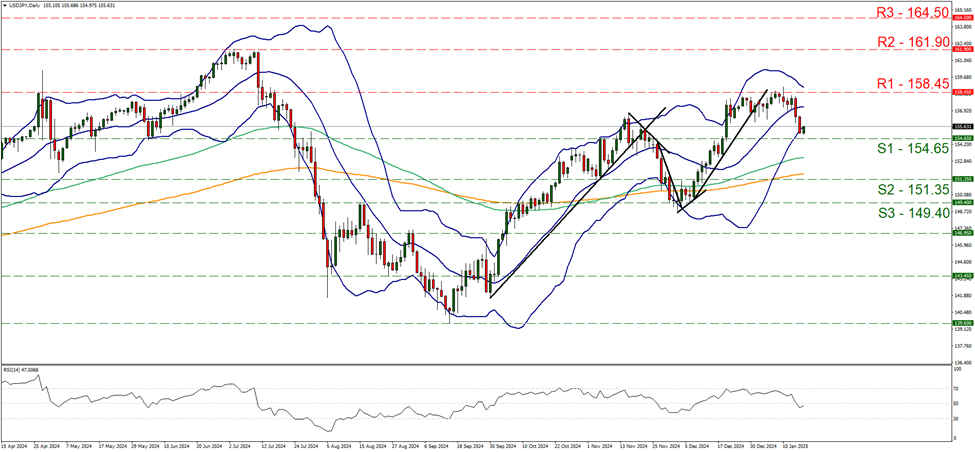Select the black current price tag 155.631
Image resolution: width=975 pixels, height=452 pixels.
coord(962,126)
